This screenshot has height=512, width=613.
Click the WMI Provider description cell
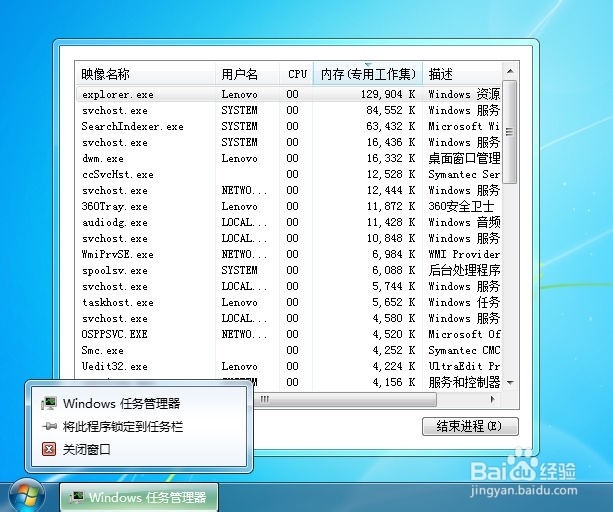(x=464, y=254)
